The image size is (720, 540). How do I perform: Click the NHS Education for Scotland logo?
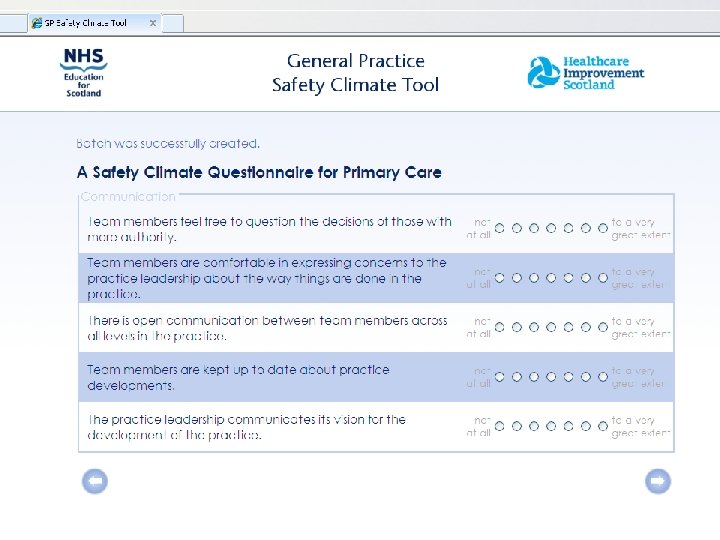(83, 72)
